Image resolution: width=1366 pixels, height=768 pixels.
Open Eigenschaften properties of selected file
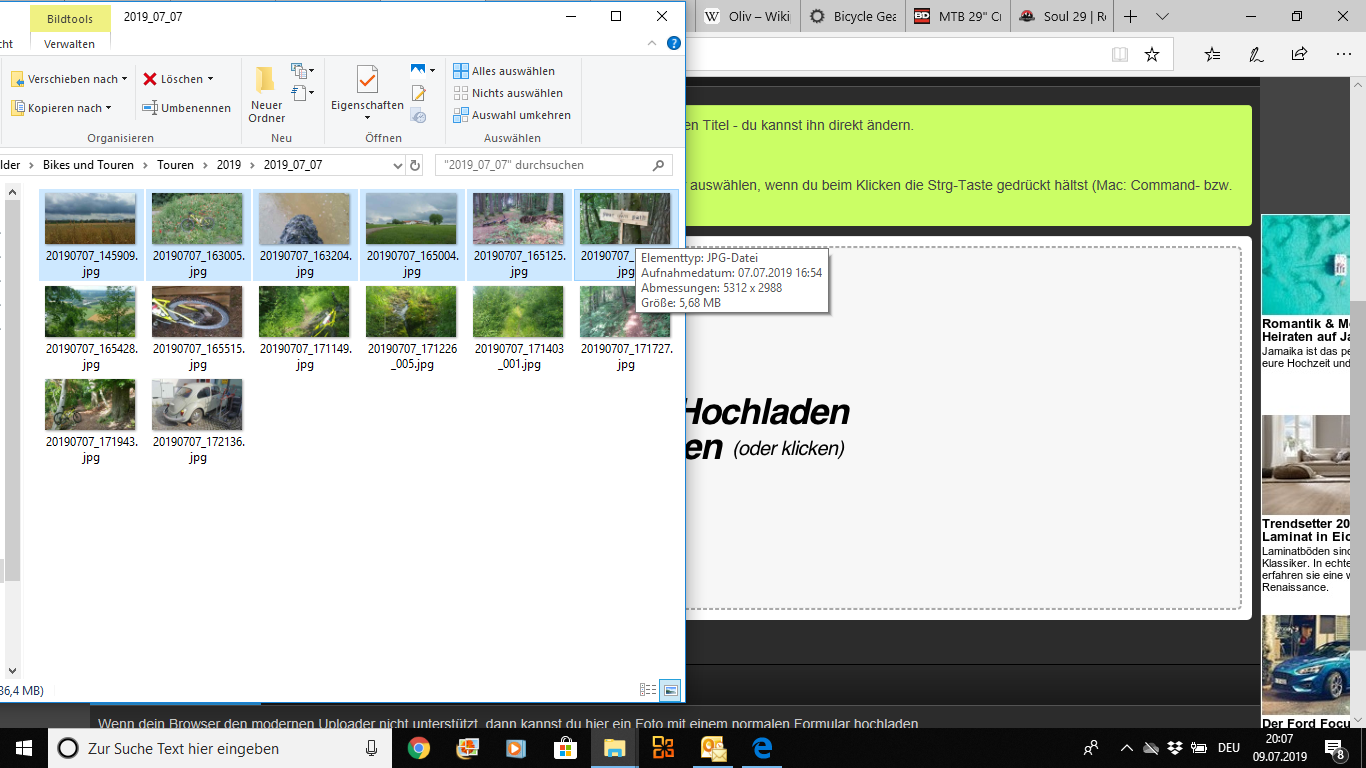(367, 82)
